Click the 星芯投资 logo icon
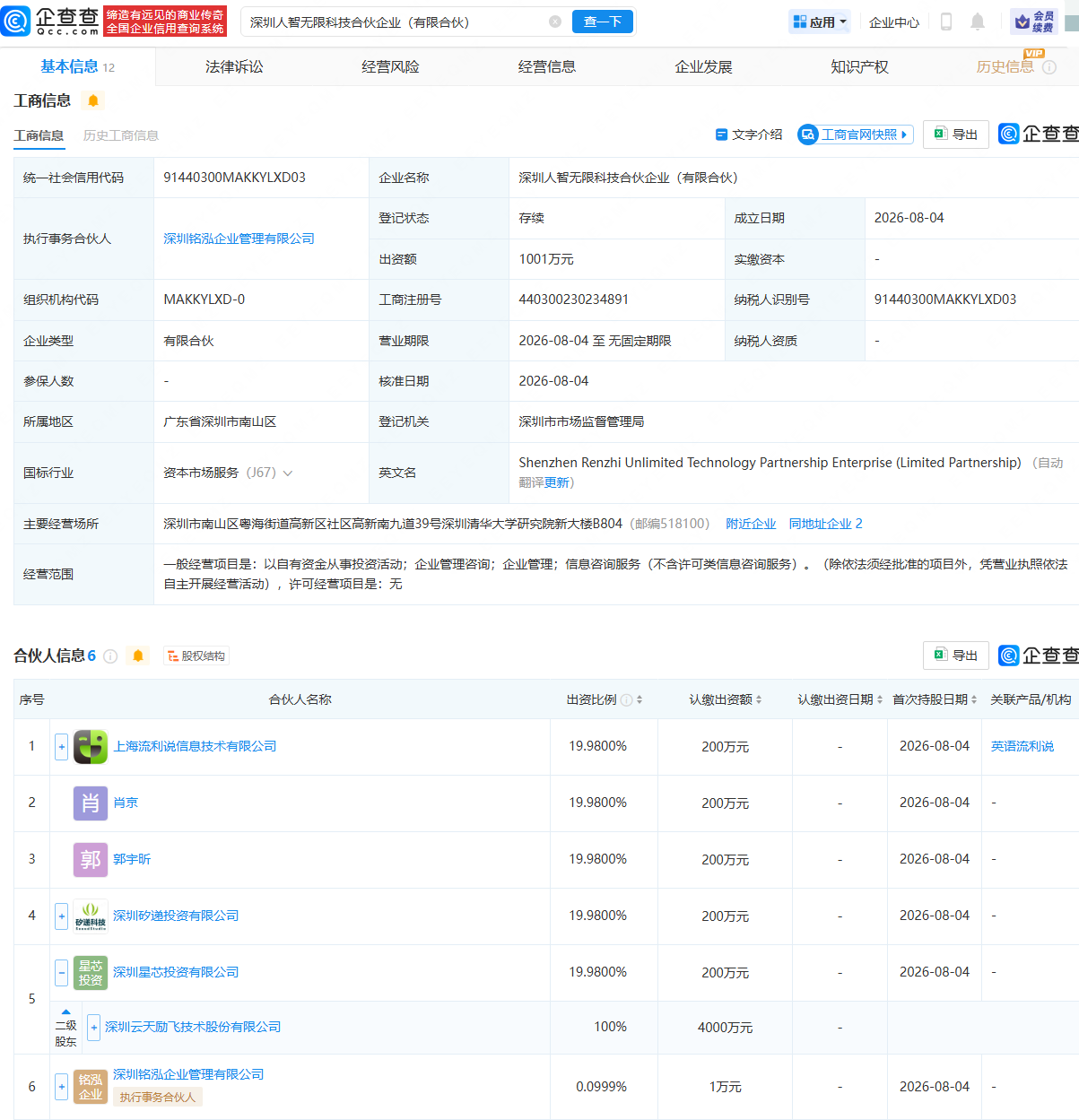 pyautogui.click(x=91, y=973)
